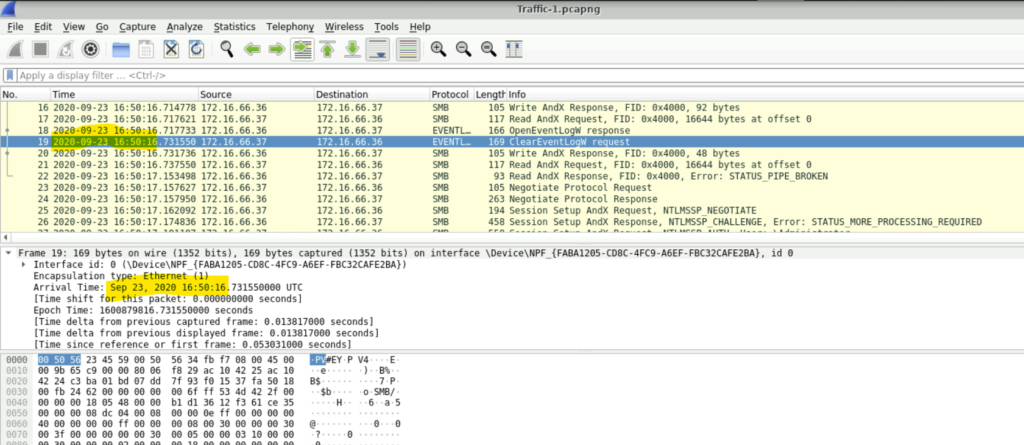
Task: Close the capture file with X icon
Action: click(171, 49)
